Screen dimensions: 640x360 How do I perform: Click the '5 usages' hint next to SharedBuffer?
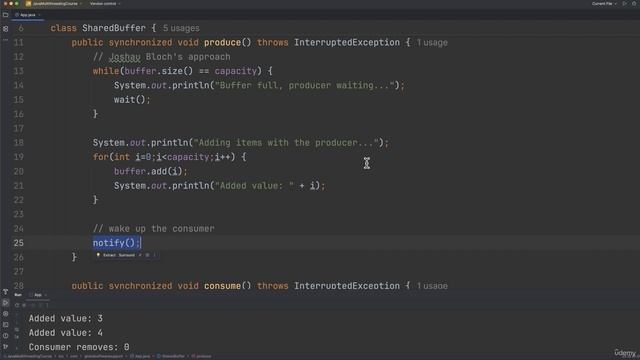(x=181, y=28)
